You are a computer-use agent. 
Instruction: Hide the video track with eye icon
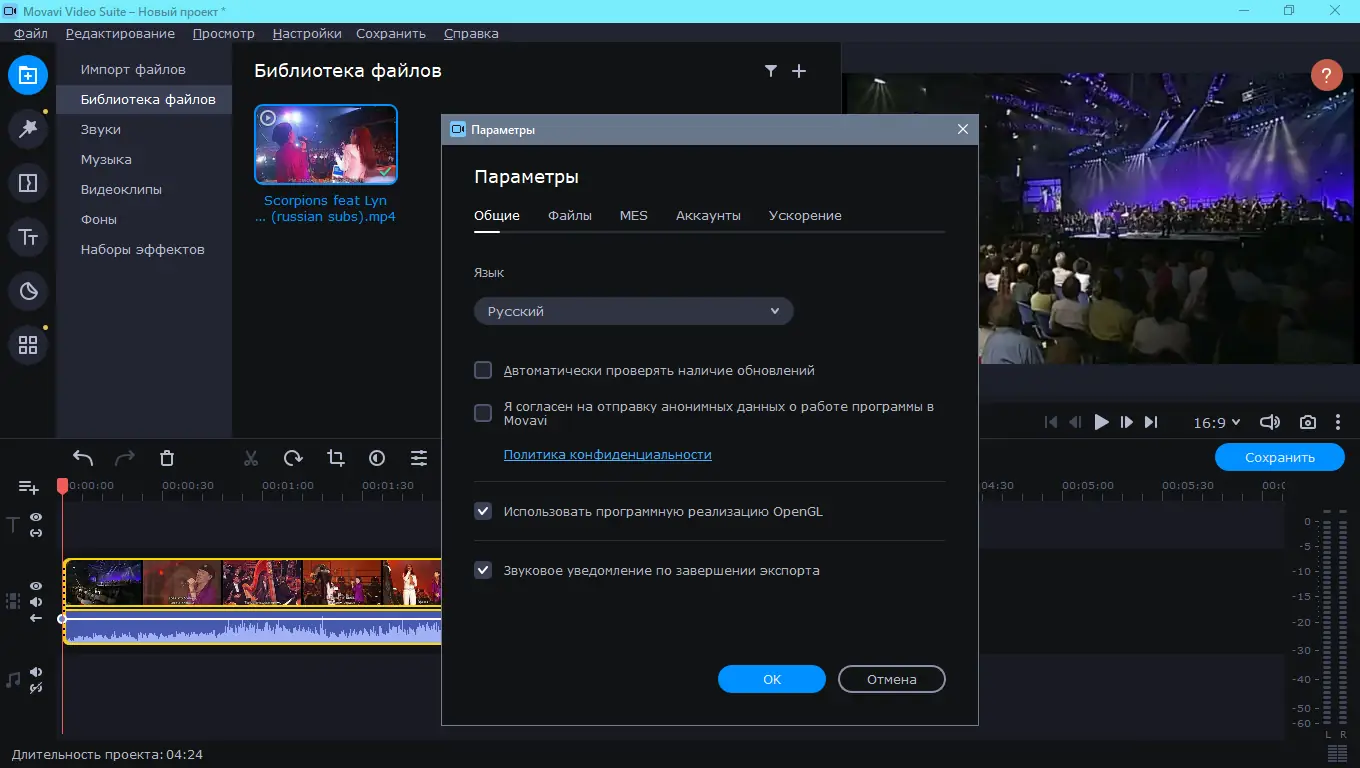tap(36, 586)
